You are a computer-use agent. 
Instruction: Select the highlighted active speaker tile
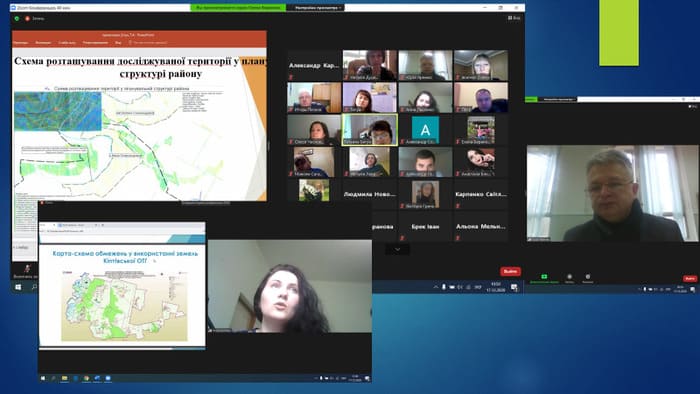click(369, 129)
